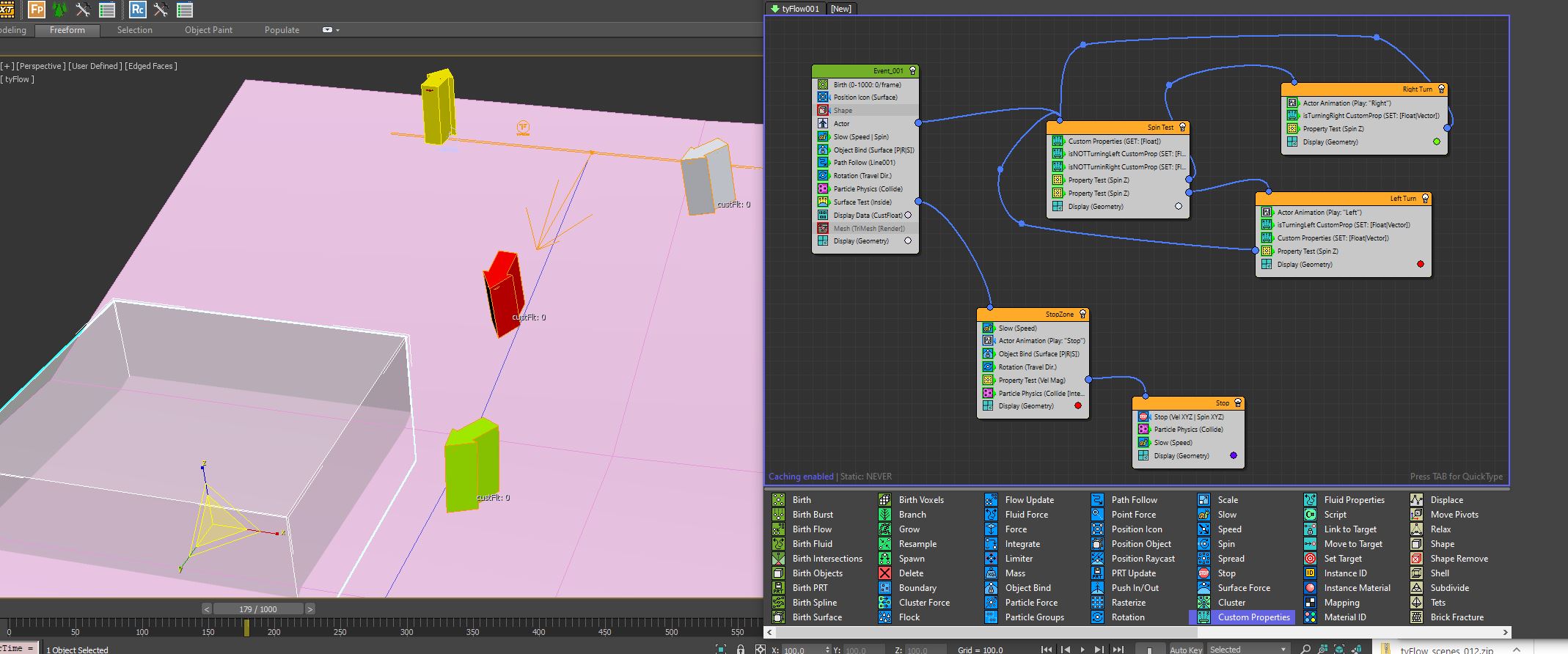
Task: Disable the Right Turn event lightbulb
Action: [x=1441, y=89]
